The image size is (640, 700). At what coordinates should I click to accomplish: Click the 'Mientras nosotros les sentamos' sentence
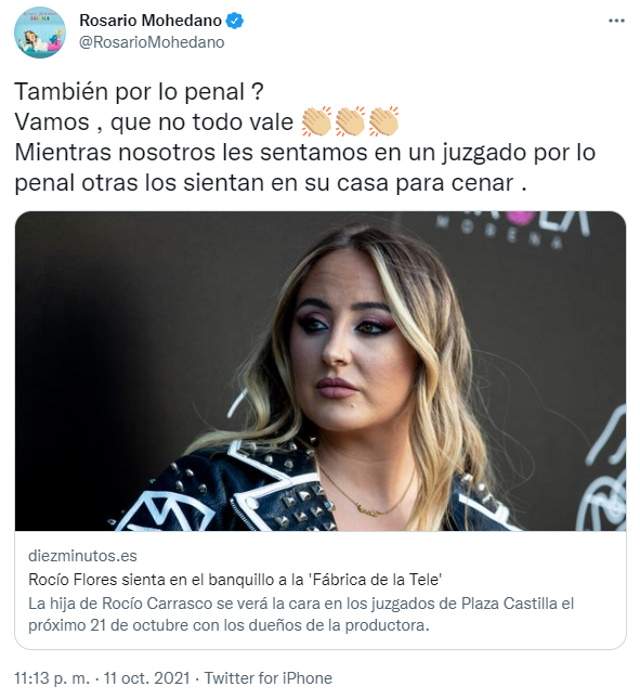click(x=305, y=167)
